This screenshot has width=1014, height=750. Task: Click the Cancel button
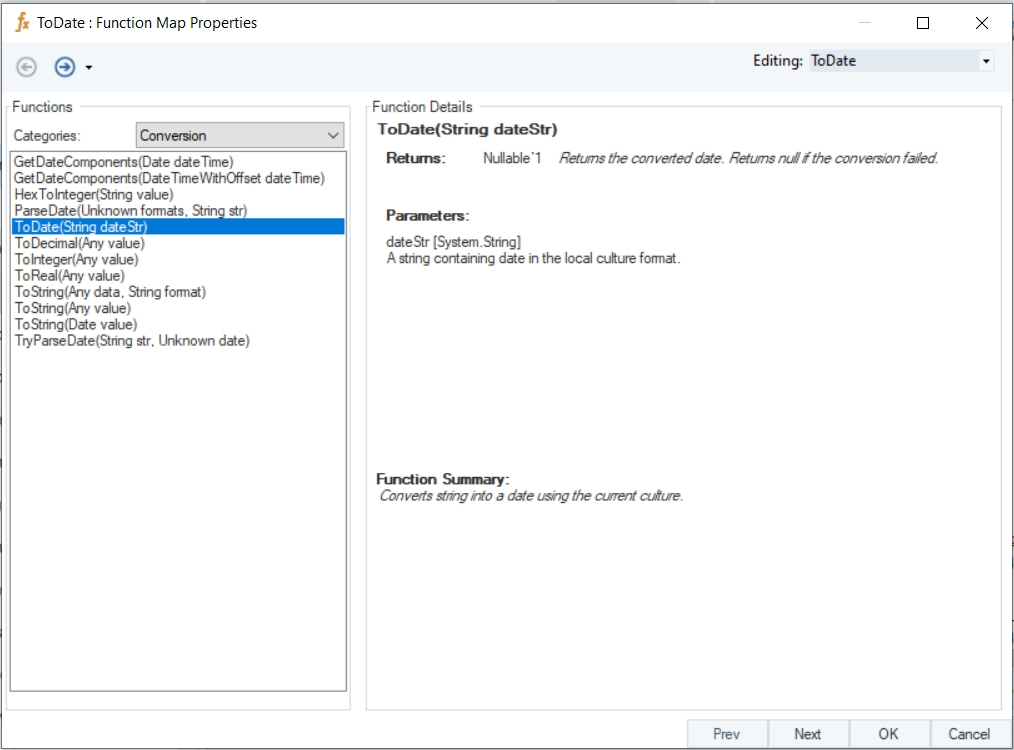click(x=968, y=734)
